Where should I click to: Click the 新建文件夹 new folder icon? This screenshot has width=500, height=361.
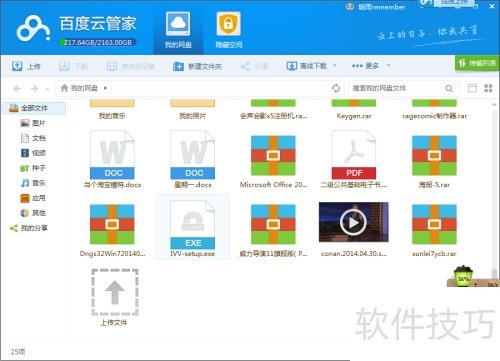click(178, 66)
